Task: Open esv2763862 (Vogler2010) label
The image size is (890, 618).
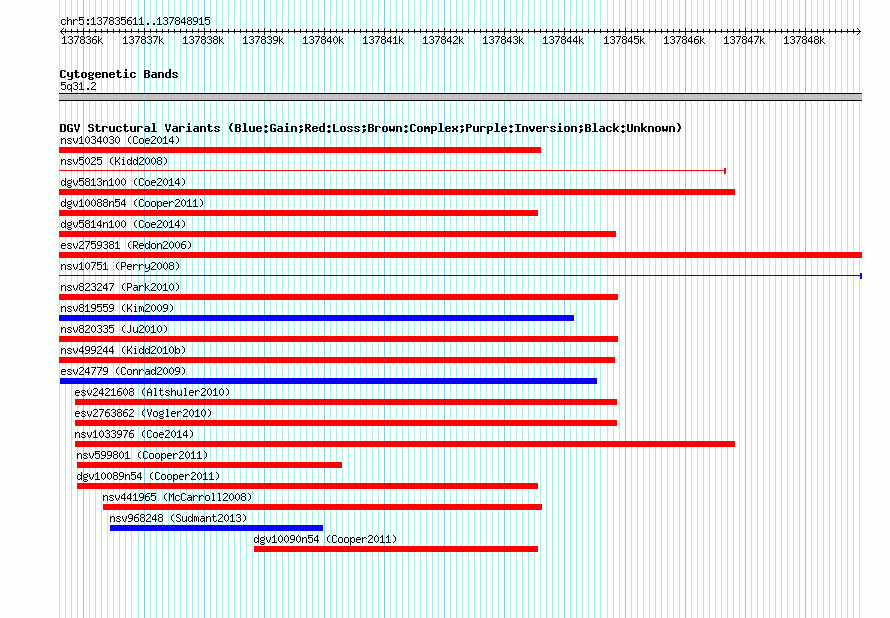Action: coord(143,413)
